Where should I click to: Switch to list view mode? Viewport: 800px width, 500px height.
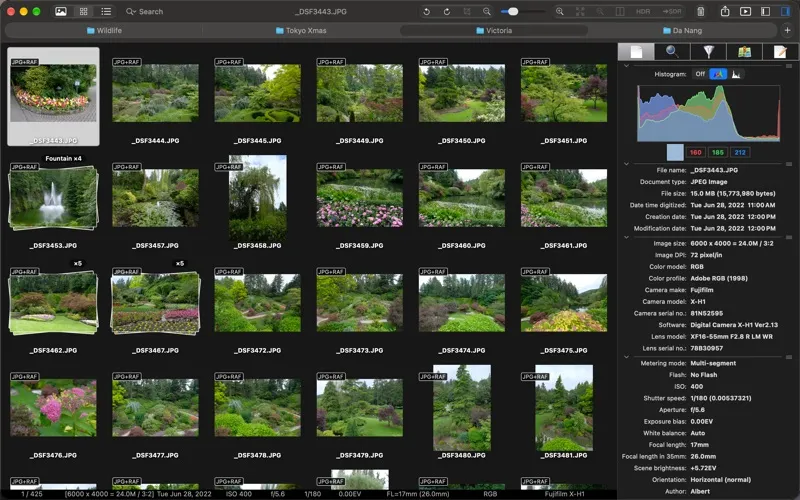tap(106, 11)
